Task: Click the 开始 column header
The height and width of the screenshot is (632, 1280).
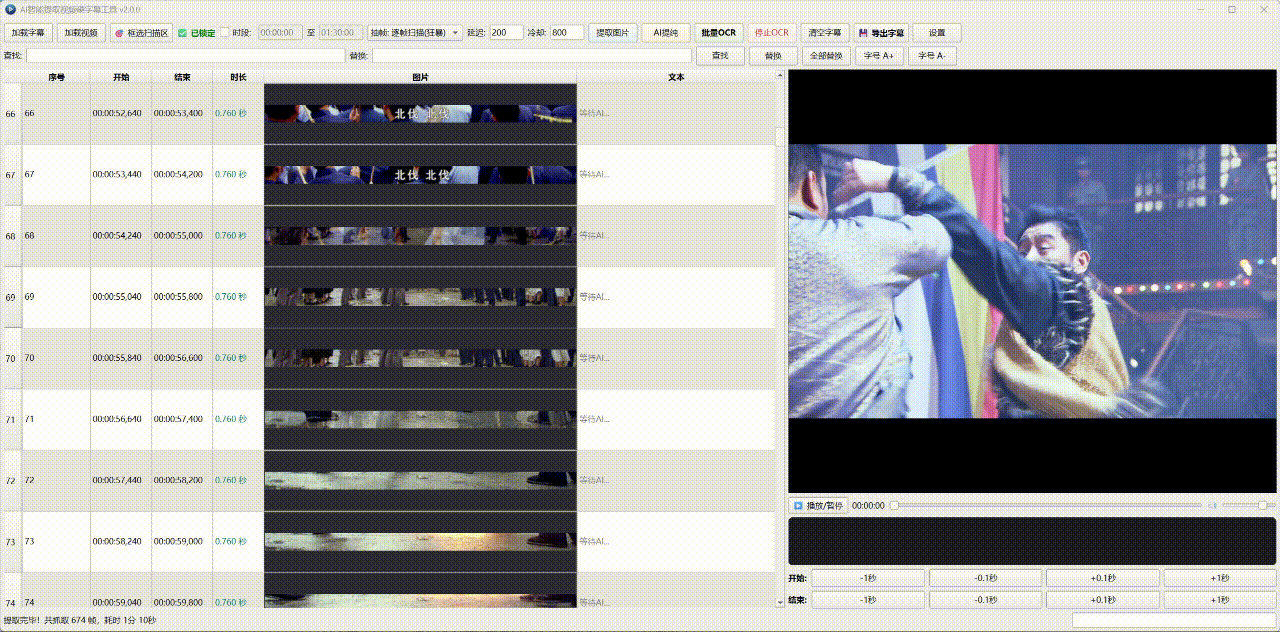Action: coord(121,77)
